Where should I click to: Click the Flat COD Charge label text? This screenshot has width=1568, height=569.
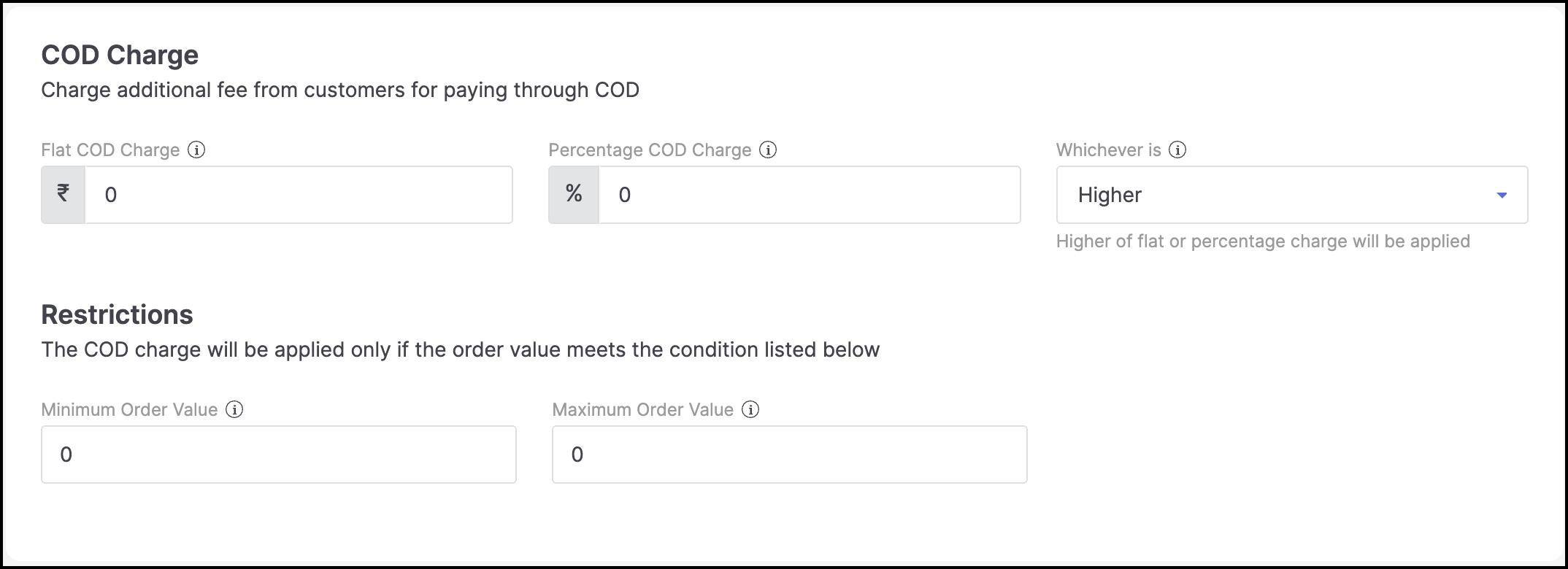pyautogui.click(x=110, y=150)
